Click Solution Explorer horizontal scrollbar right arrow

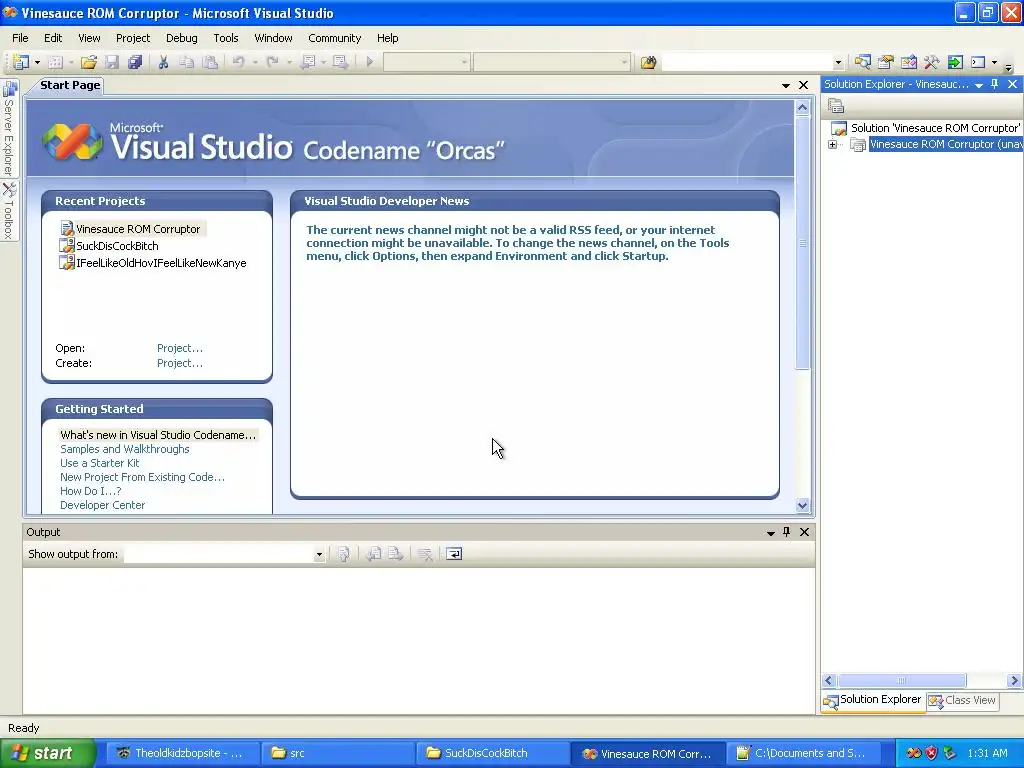coord(1014,680)
